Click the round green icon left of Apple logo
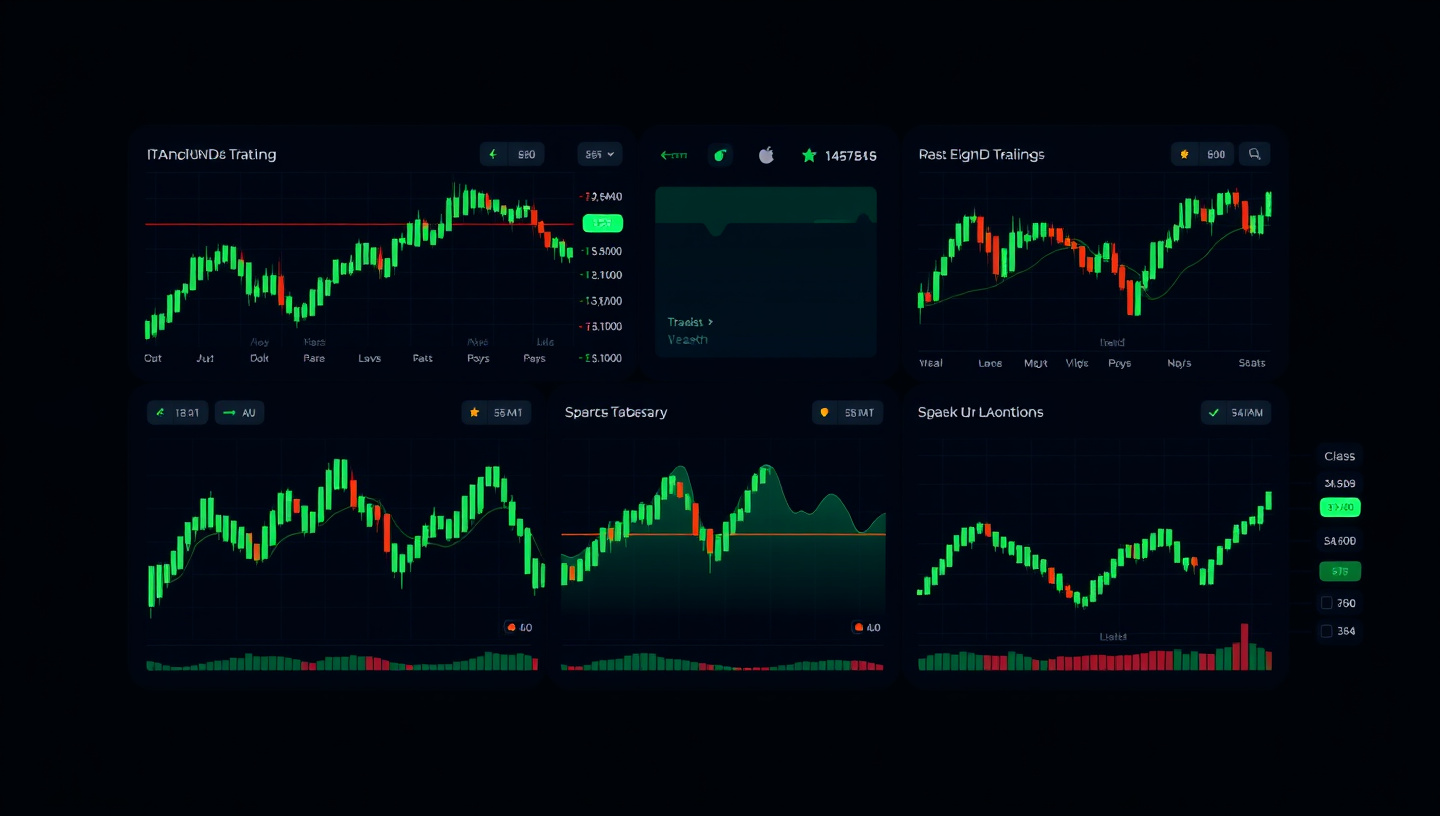This screenshot has height=816, width=1440. coord(719,155)
